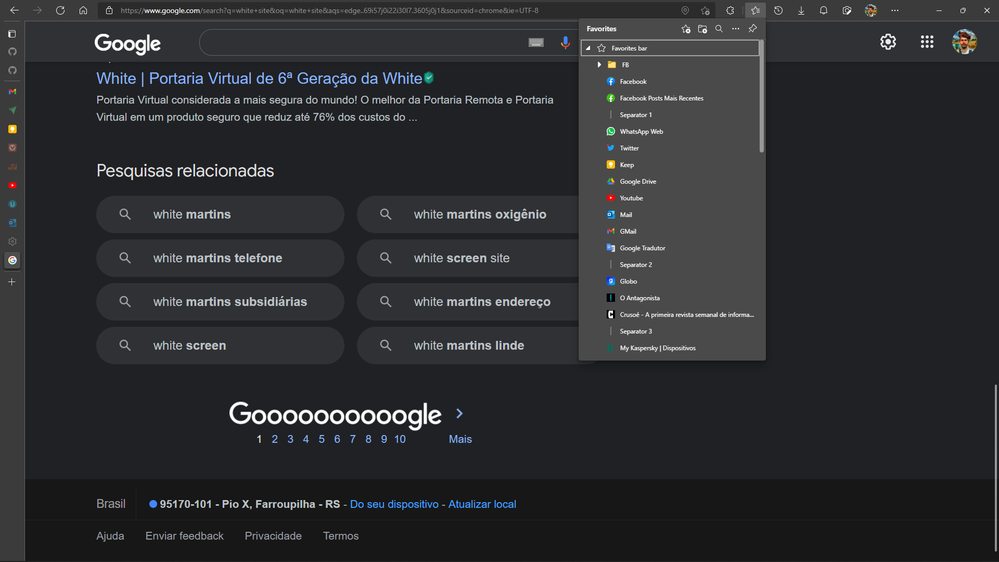Go to results page 2
Screen dimensions: 999x562
point(275,439)
